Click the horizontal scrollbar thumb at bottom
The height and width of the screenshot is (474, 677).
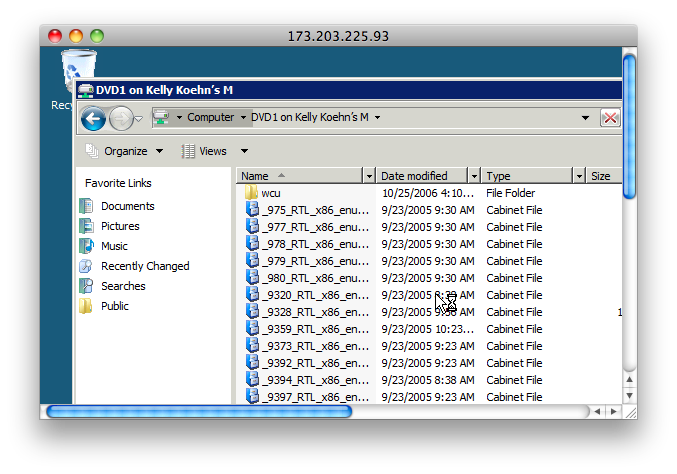coord(199,412)
